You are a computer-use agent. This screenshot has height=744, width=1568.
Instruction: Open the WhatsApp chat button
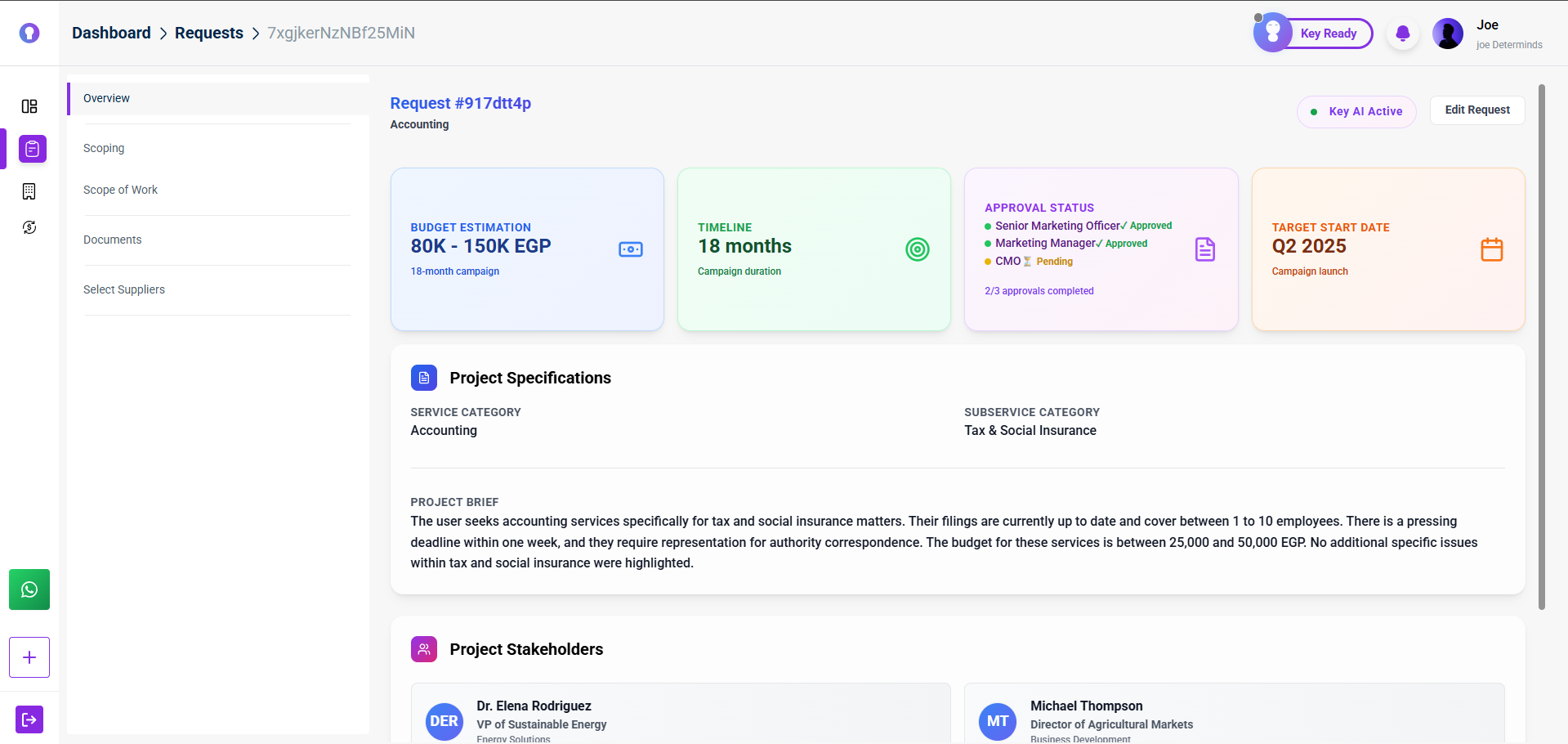(x=29, y=589)
